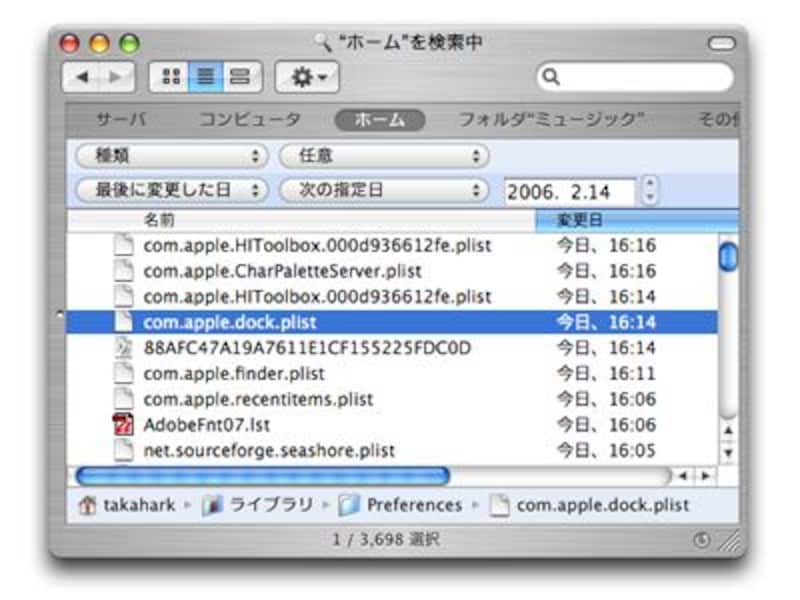
Task: Switch to icon view mode
Action: [x=170, y=77]
